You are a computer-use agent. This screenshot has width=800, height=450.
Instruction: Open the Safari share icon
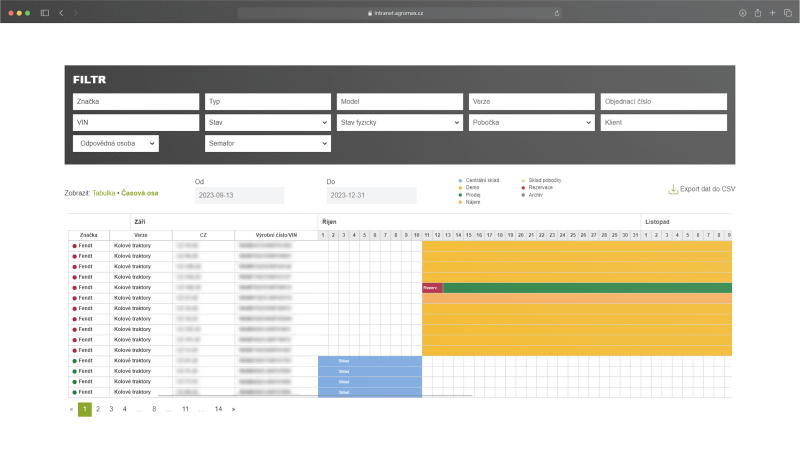[x=758, y=13]
